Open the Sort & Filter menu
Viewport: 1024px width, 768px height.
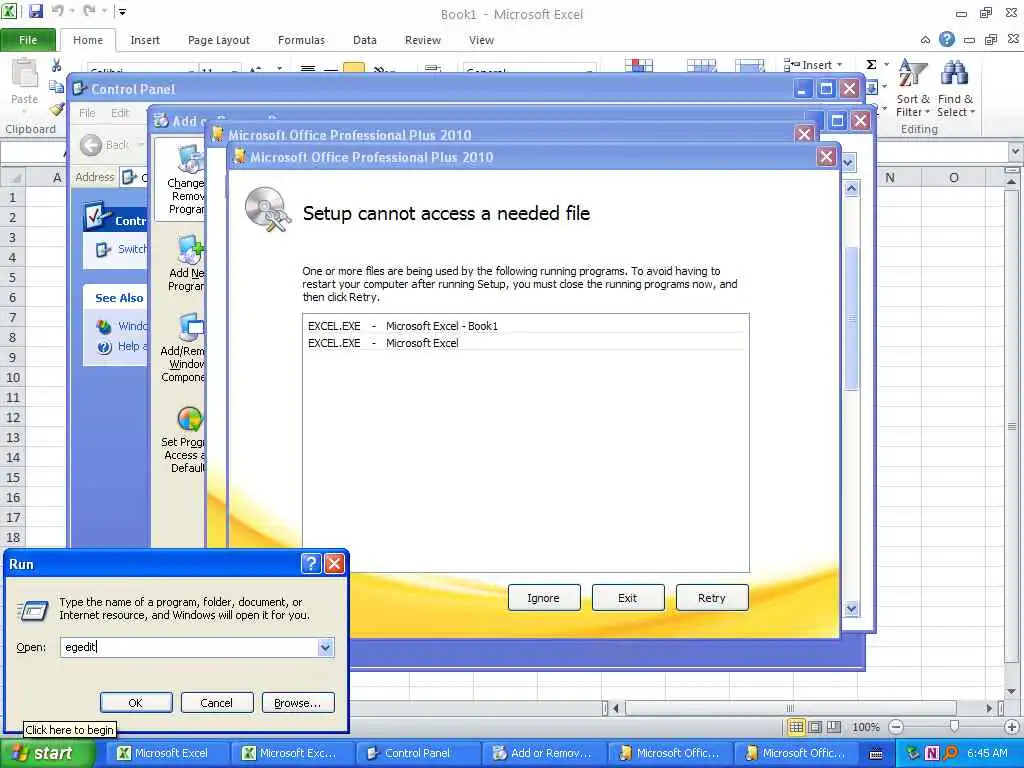(913, 88)
